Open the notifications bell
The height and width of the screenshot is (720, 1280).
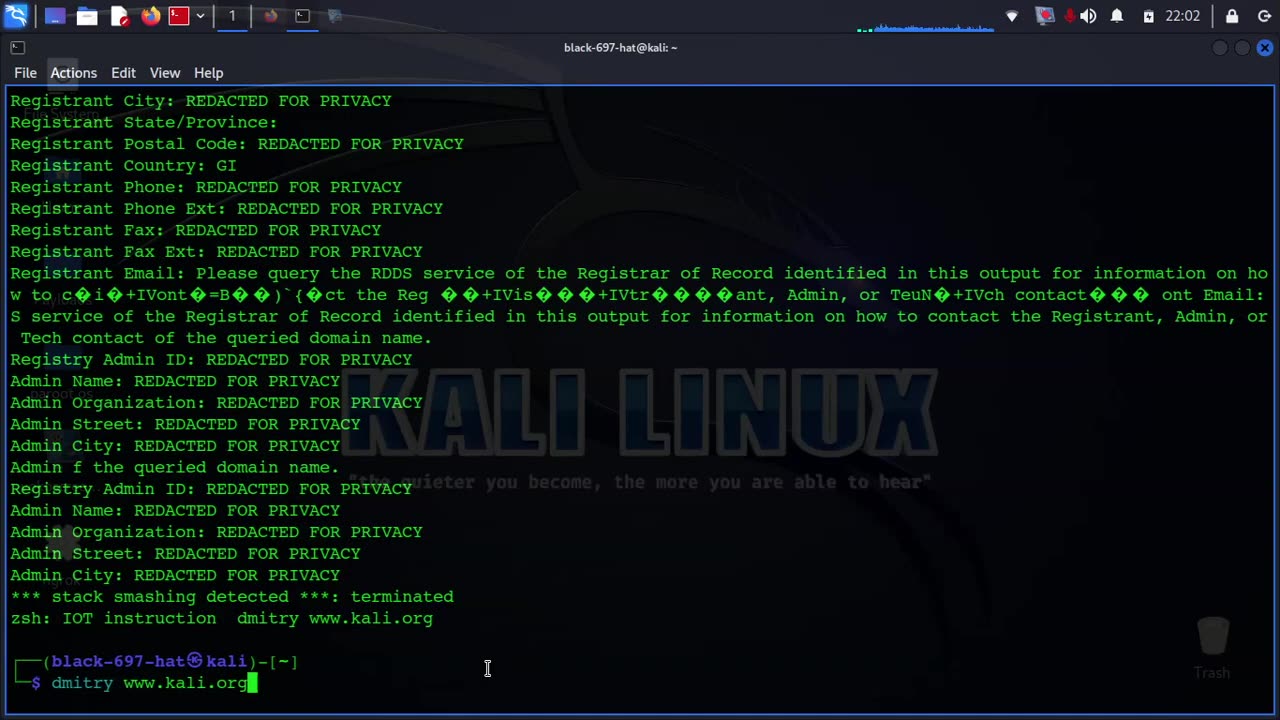1117,16
